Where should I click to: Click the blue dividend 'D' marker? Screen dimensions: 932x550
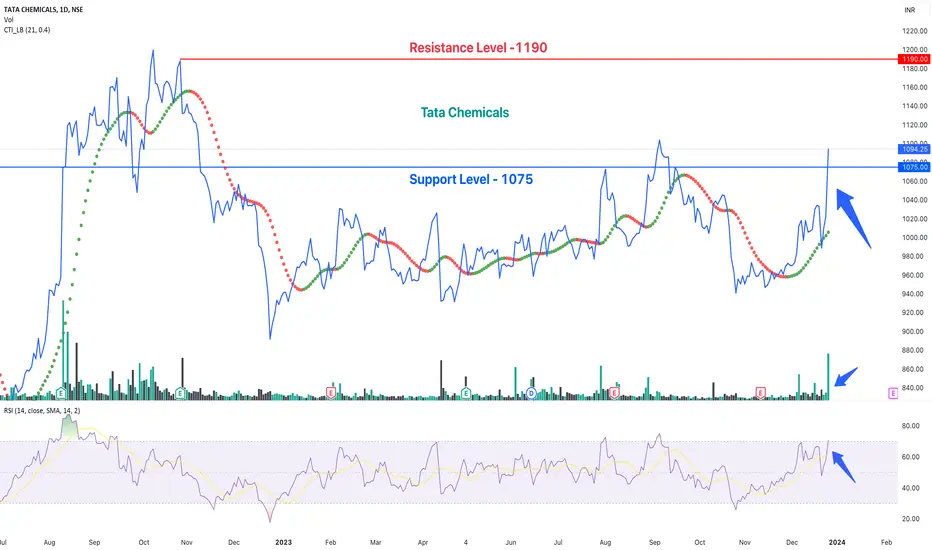pos(531,393)
